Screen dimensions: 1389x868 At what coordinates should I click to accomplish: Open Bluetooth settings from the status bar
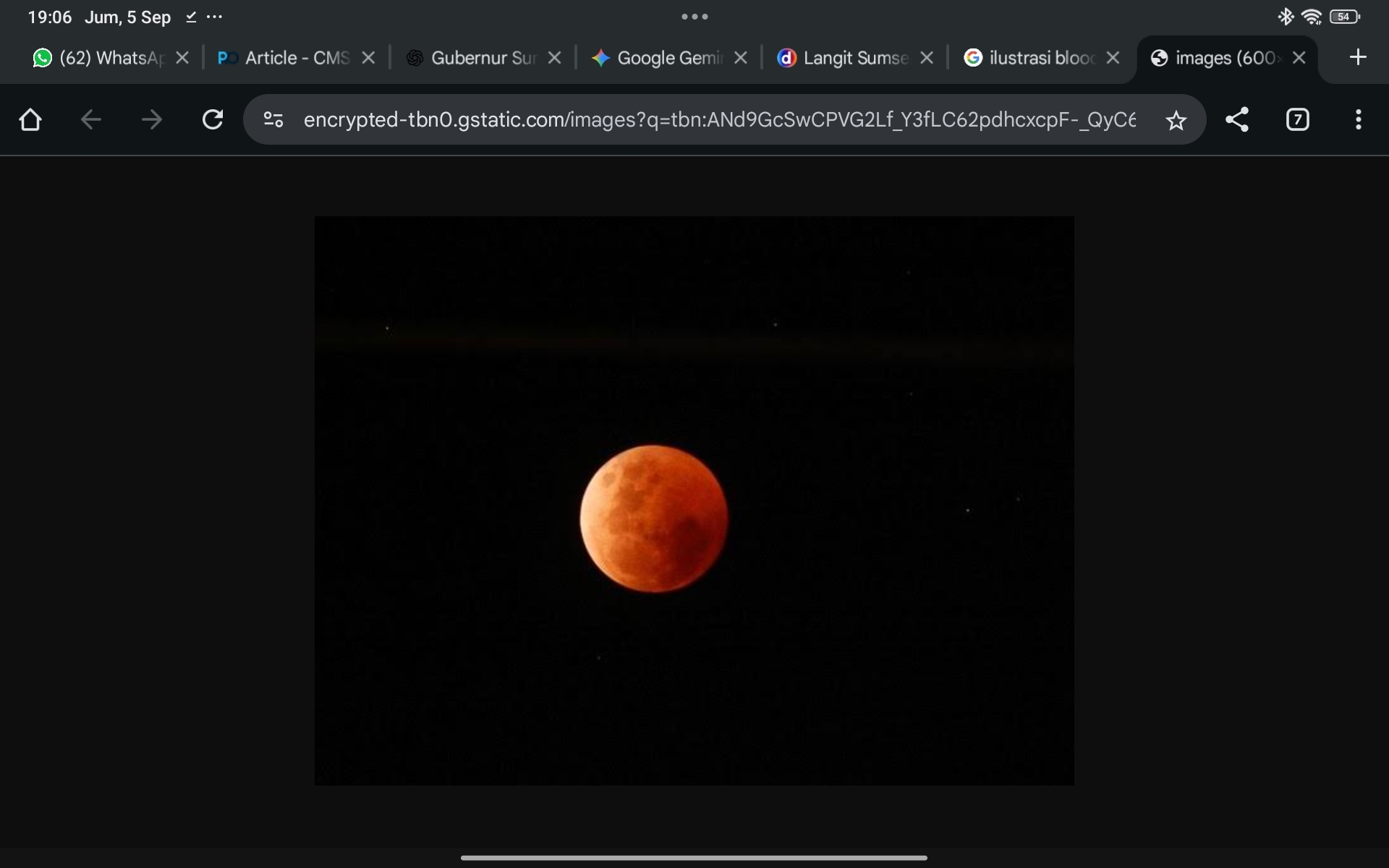pos(1286,16)
